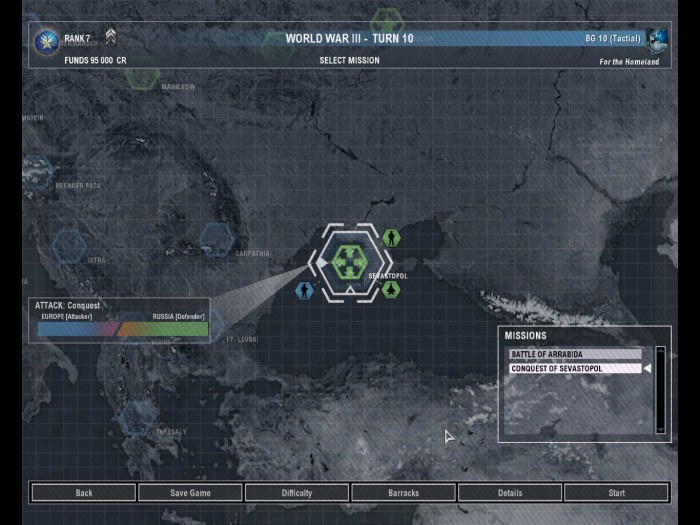
Task: Start the selected mission
Action: [617, 493]
